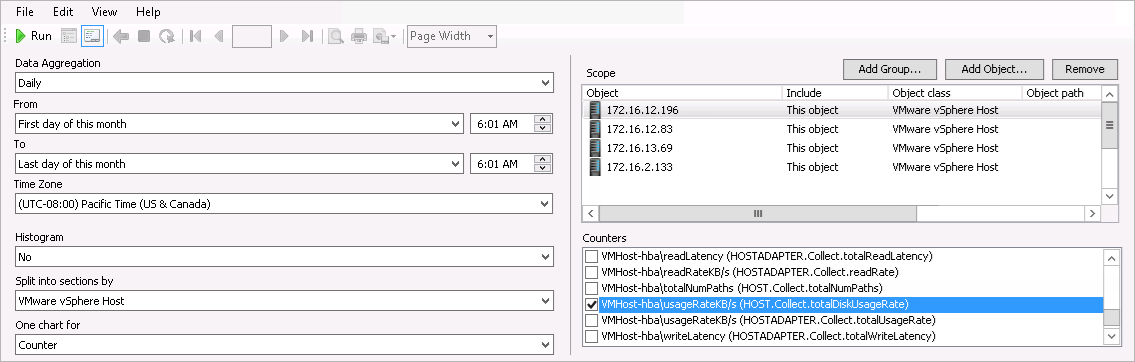Viewport: 1135px width, 362px height.
Task: Go to the previous page icon
Action: (x=219, y=35)
